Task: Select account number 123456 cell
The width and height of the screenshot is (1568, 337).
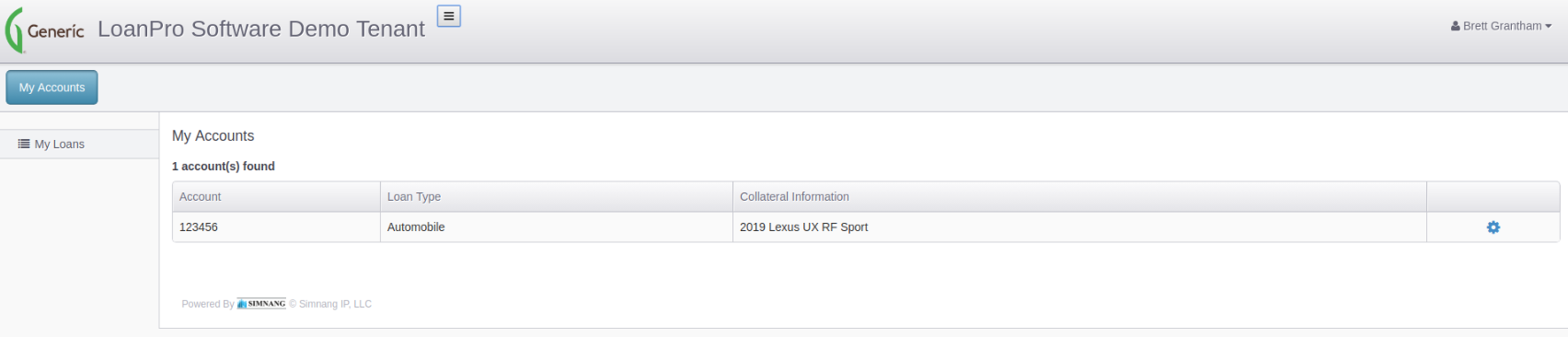Action: click(x=276, y=227)
